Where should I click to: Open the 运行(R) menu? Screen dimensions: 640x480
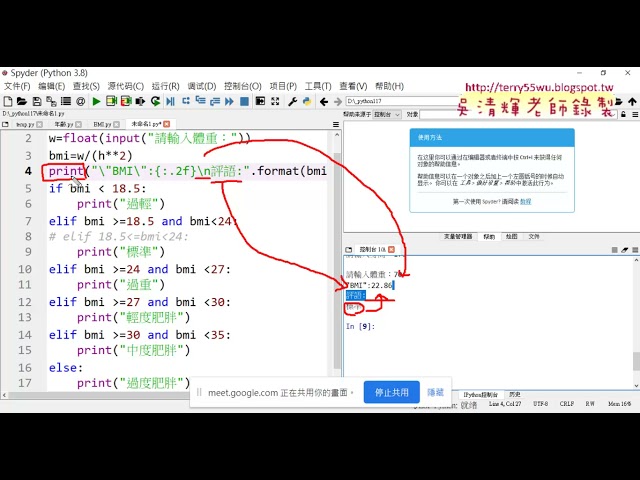166,86
